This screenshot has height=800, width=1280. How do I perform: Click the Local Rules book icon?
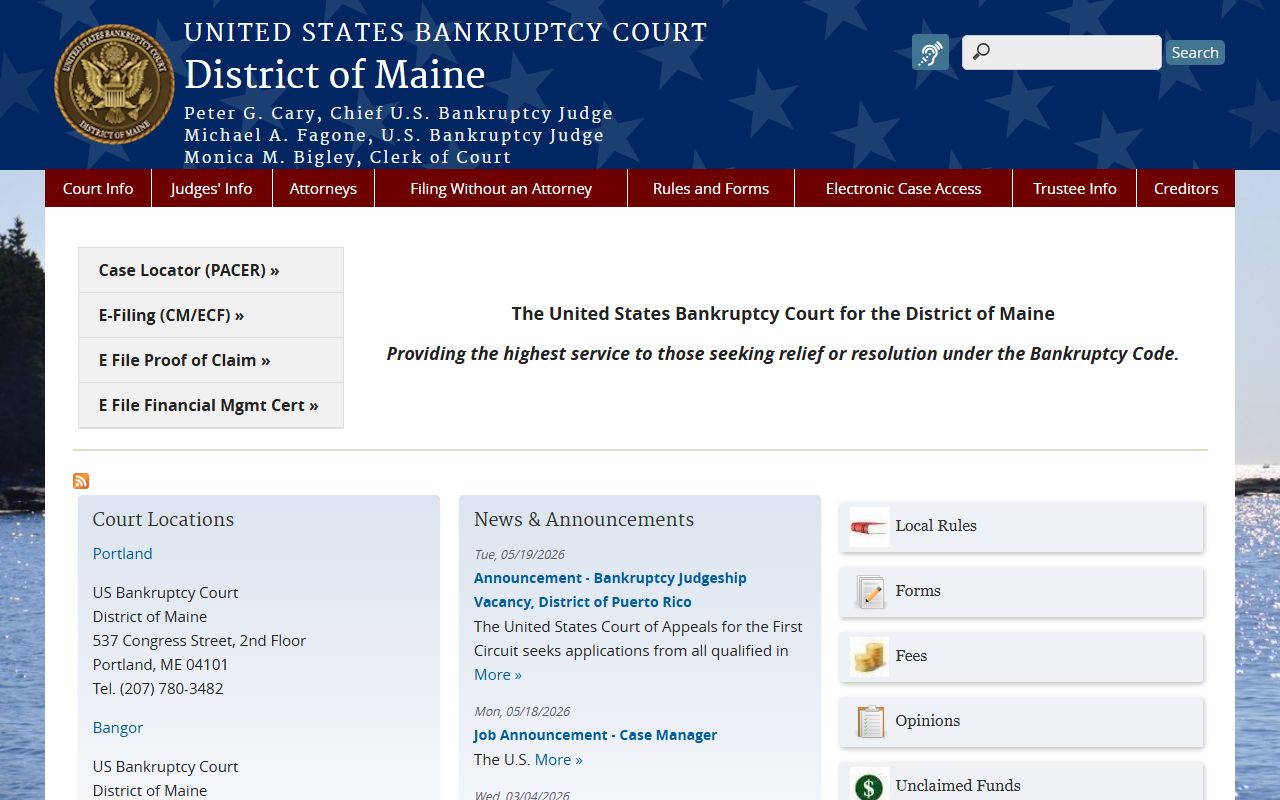click(x=869, y=527)
